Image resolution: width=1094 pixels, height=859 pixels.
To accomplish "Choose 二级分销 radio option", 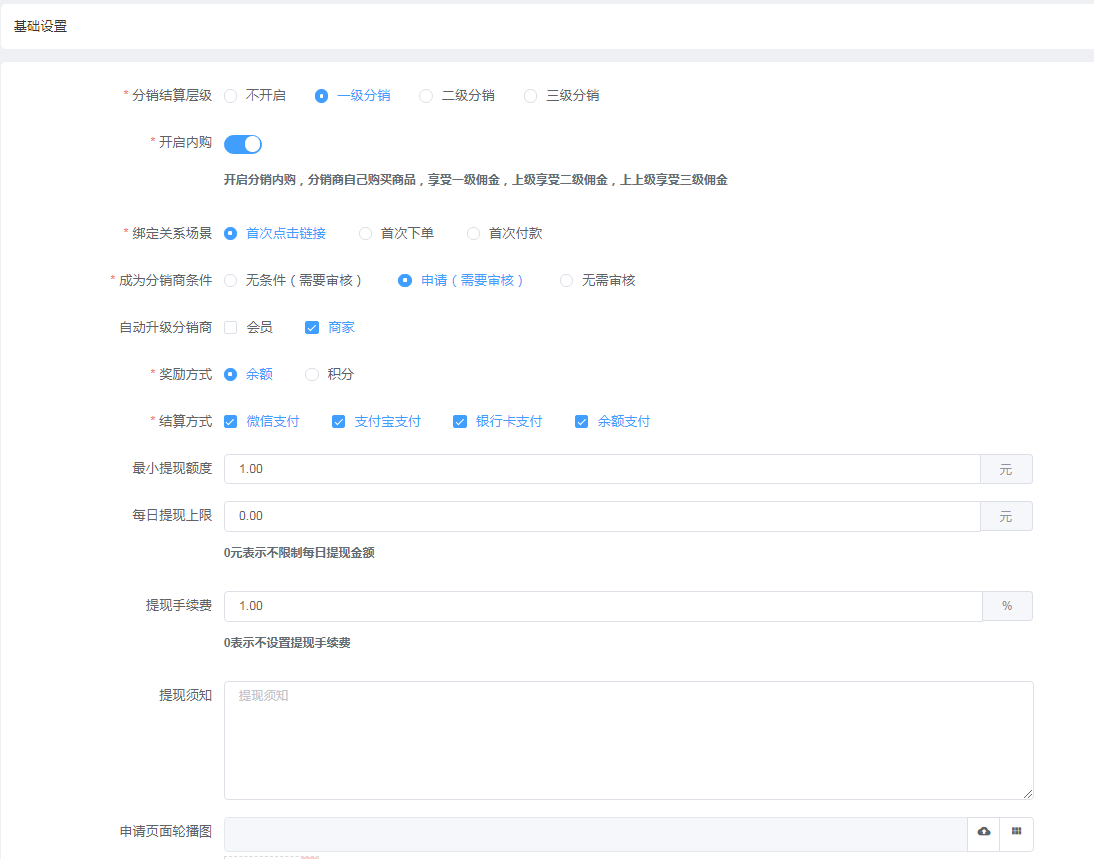I will pyautogui.click(x=426, y=96).
